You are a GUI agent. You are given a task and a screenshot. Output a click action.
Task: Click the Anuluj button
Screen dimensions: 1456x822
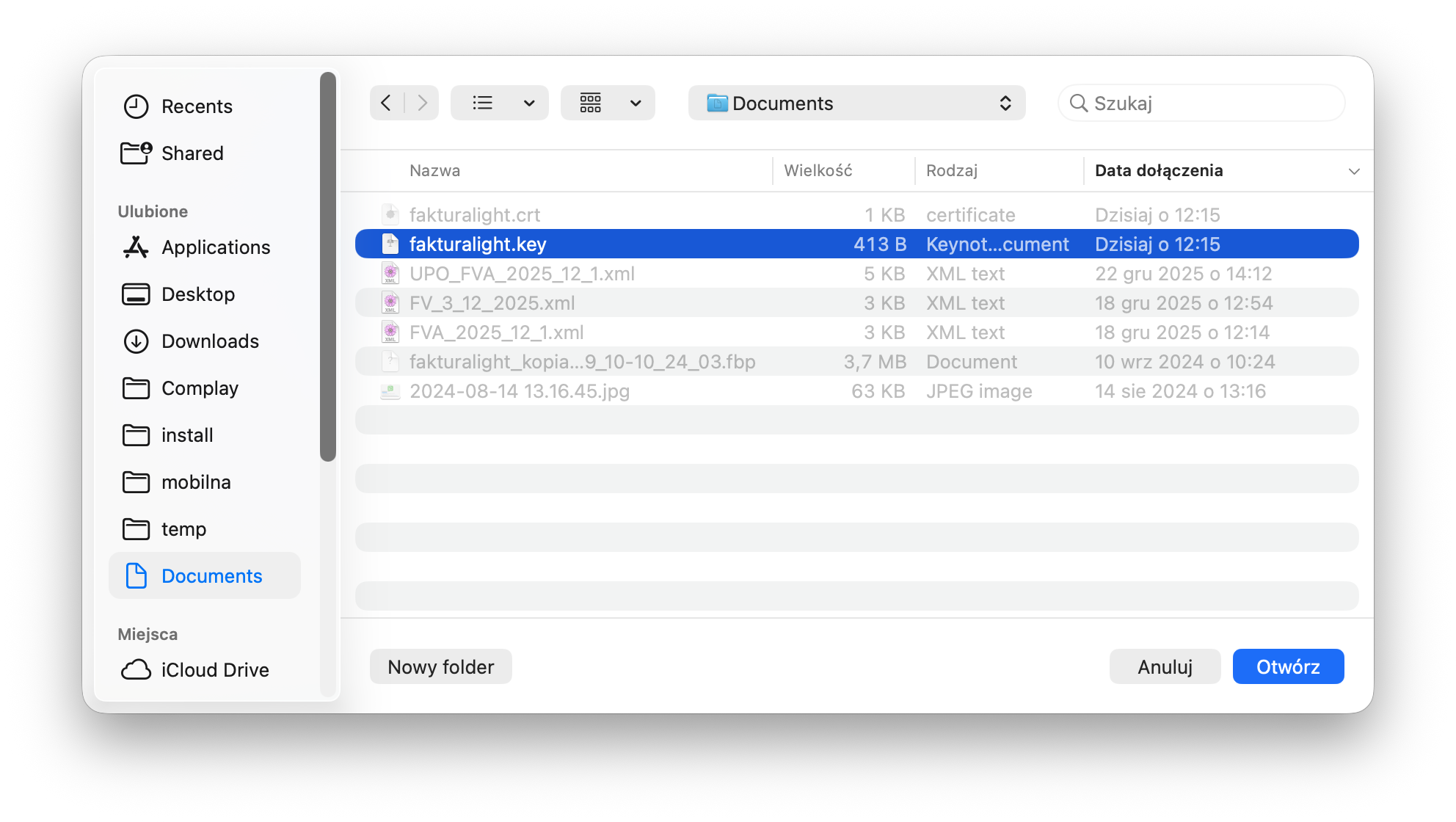point(1165,666)
